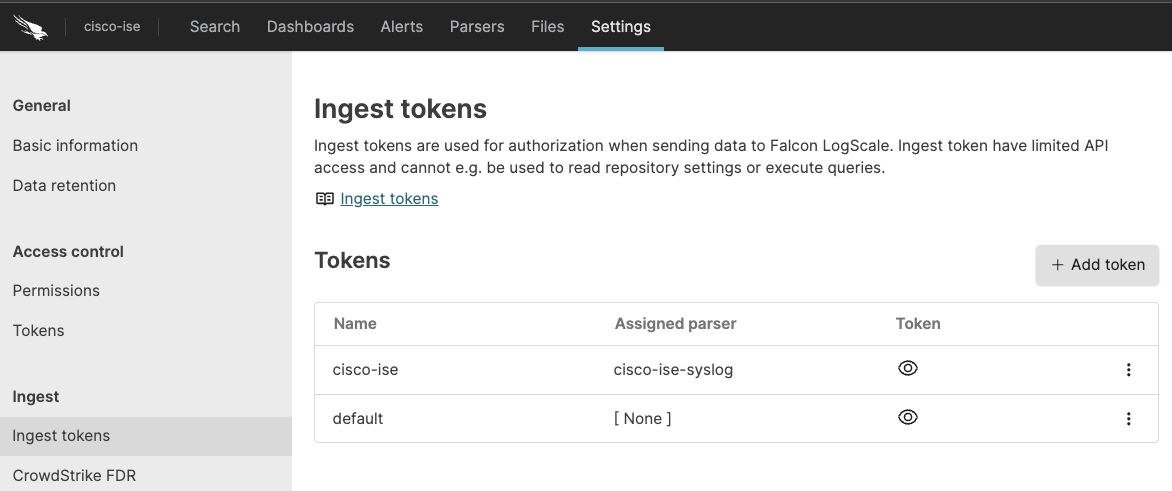Switch to the Parsers tab
The height and width of the screenshot is (491, 1172).
pyautogui.click(x=477, y=26)
